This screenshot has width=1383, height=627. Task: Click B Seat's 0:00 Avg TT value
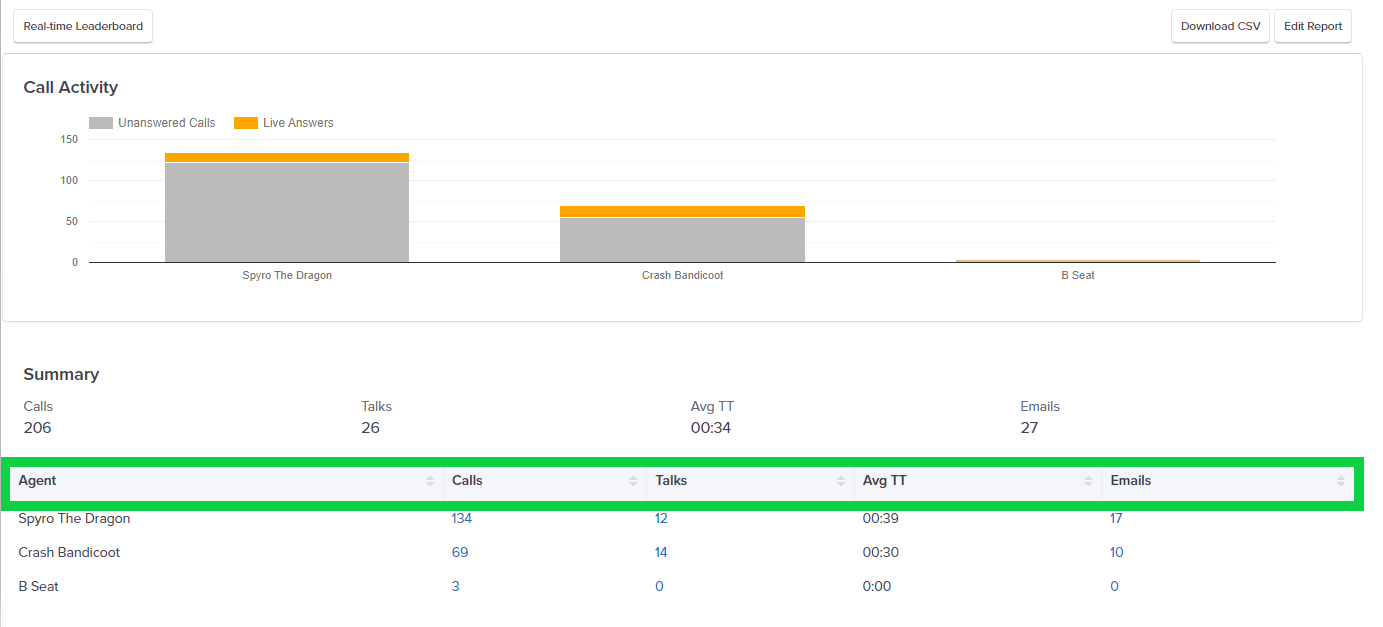877,586
